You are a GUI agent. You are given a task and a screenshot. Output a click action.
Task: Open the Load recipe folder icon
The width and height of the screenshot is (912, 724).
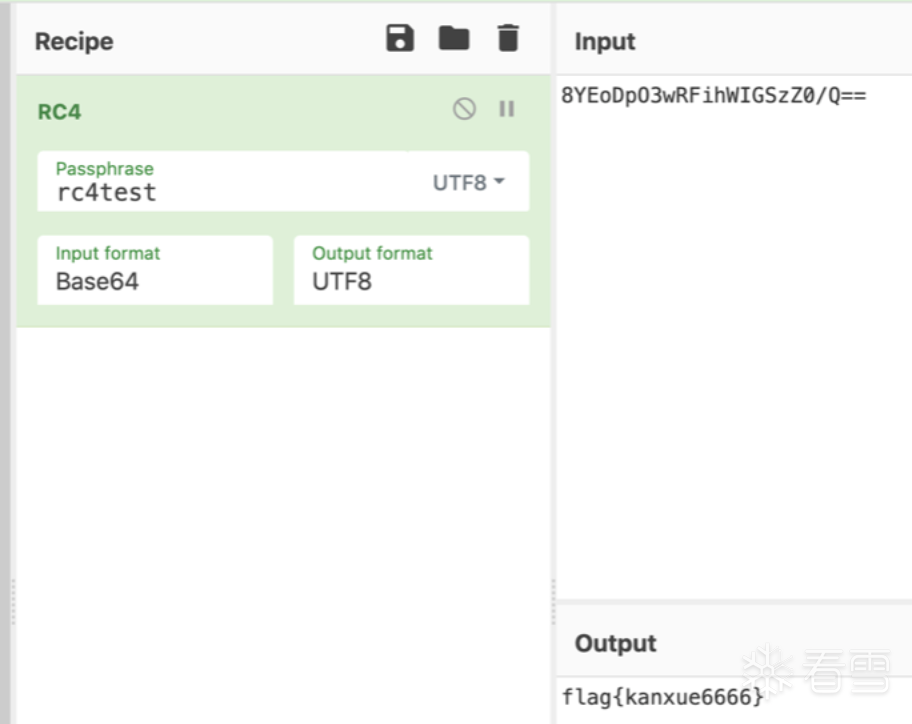point(454,39)
